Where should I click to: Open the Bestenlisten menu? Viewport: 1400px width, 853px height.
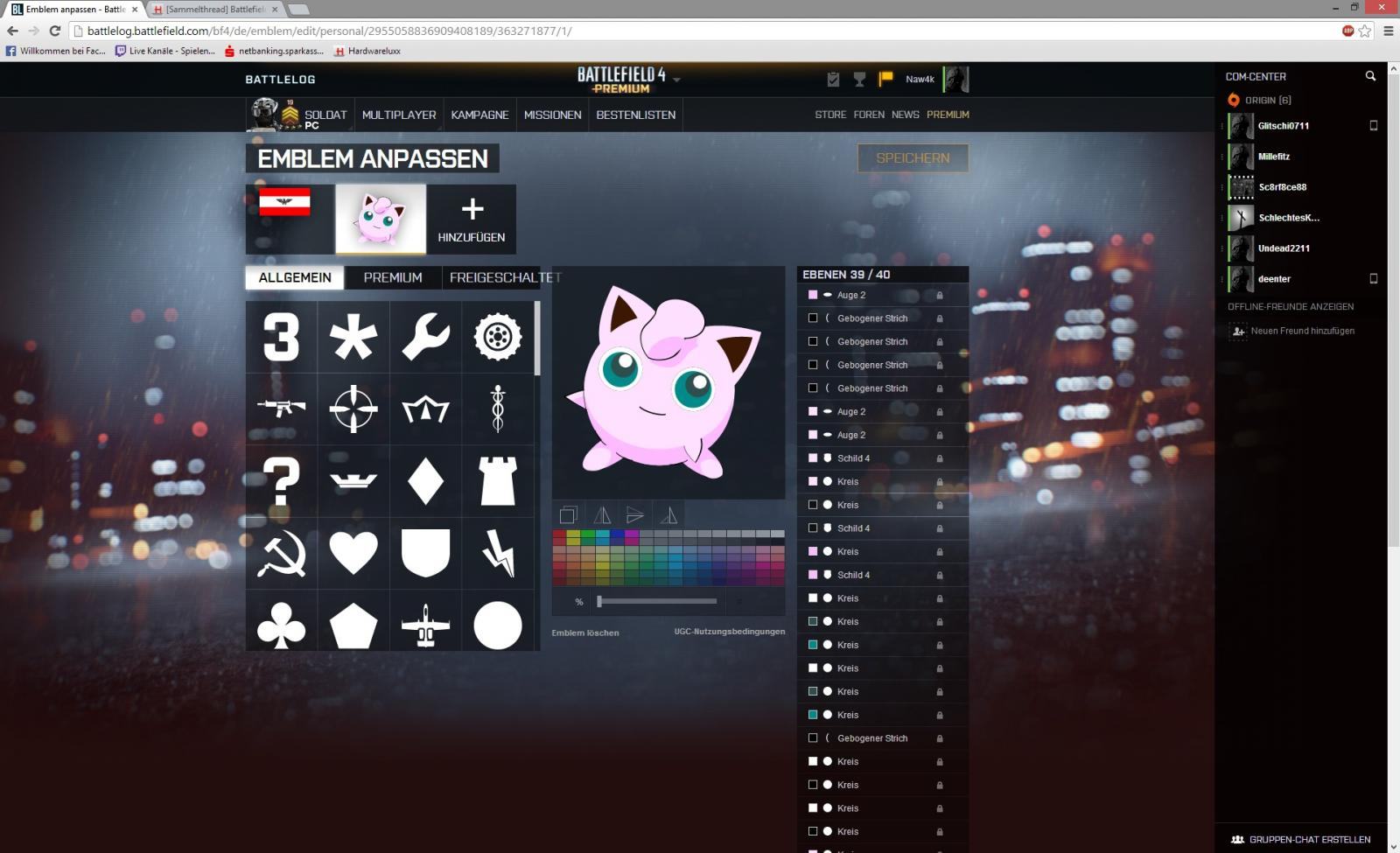[636, 115]
